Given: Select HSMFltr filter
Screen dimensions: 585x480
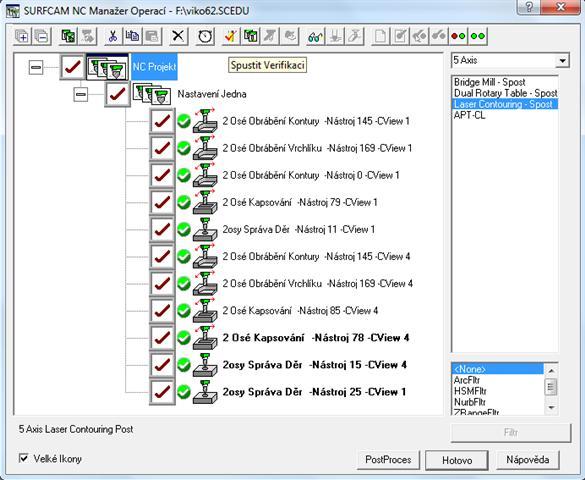Looking at the screenshot, I should point(470,391).
